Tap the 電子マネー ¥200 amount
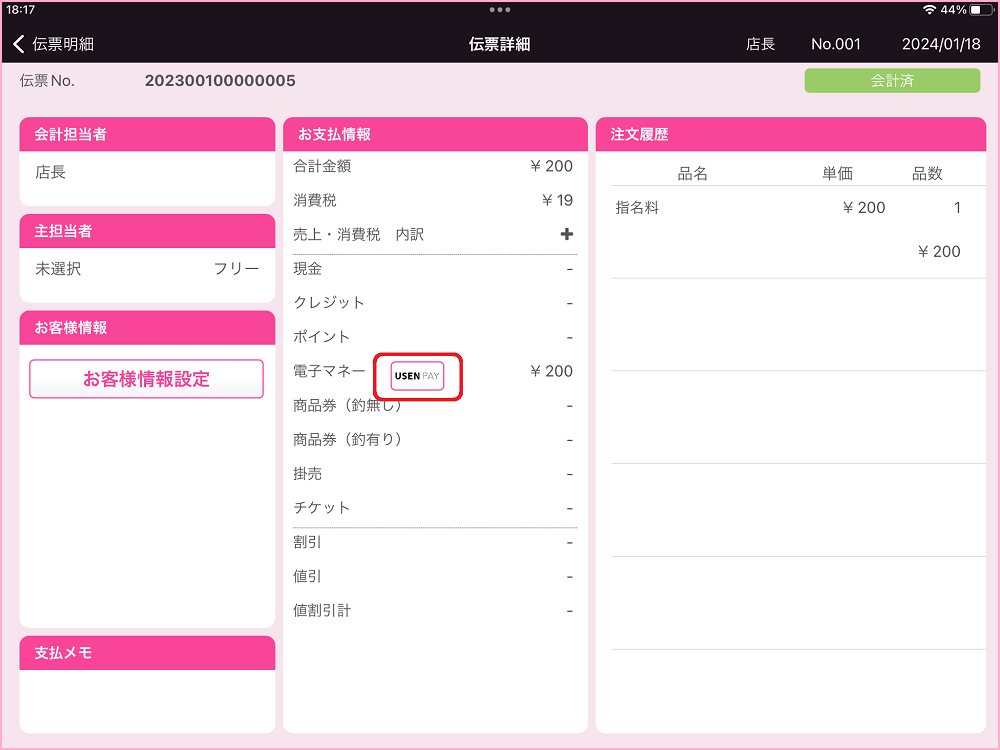This screenshot has width=1000, height=750. 551,371
